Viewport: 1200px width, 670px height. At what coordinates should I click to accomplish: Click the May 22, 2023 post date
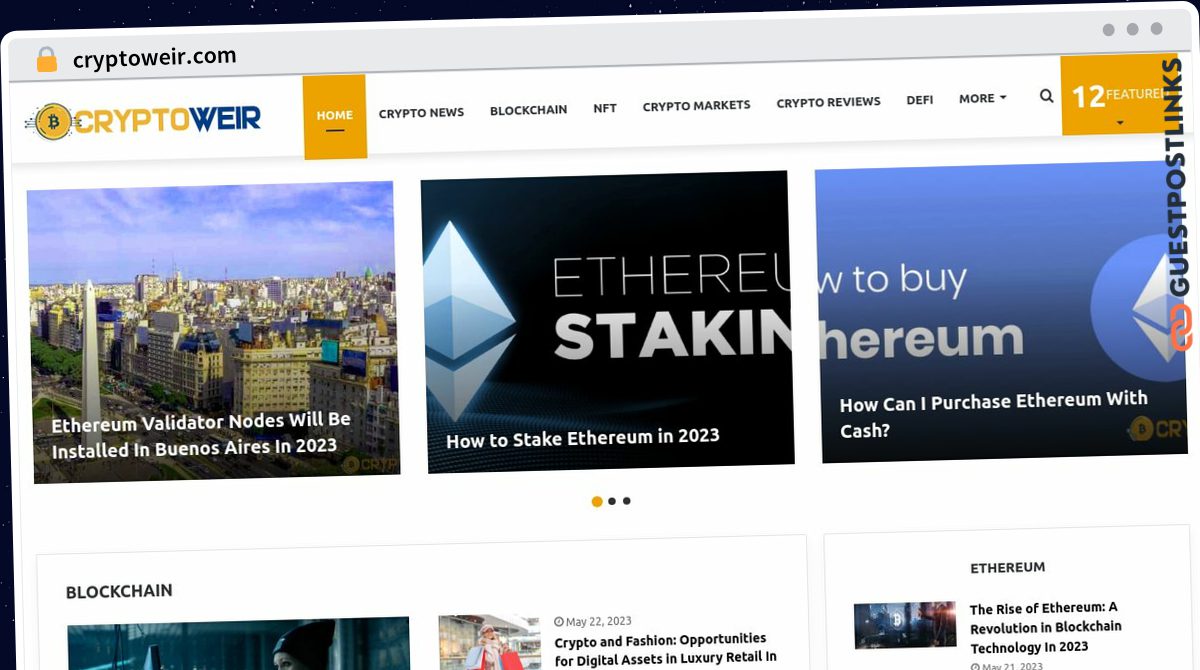[x=593, y=621]
